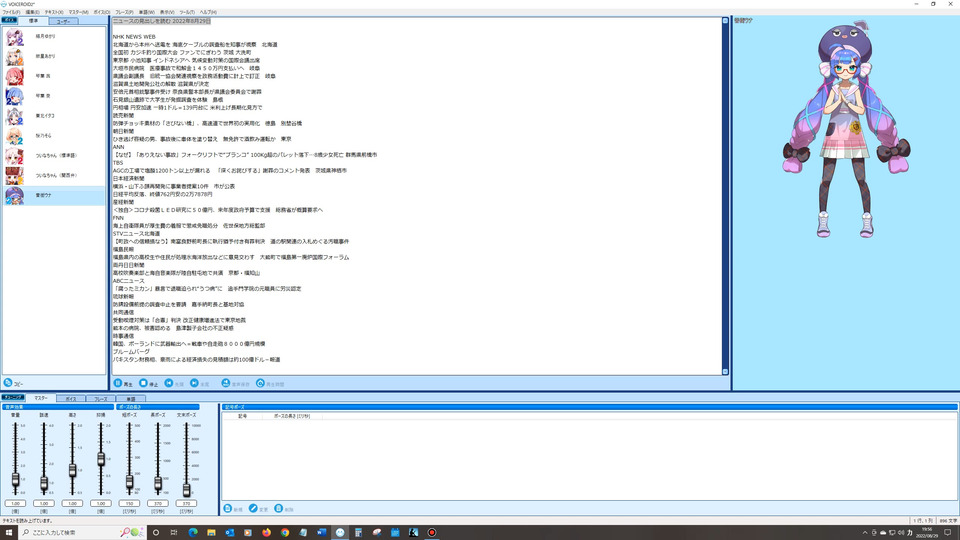This screenshot has height=540, width=960.
Task: Select the 東北イタコ voice avatar
Action: click(x=15, y=116)
